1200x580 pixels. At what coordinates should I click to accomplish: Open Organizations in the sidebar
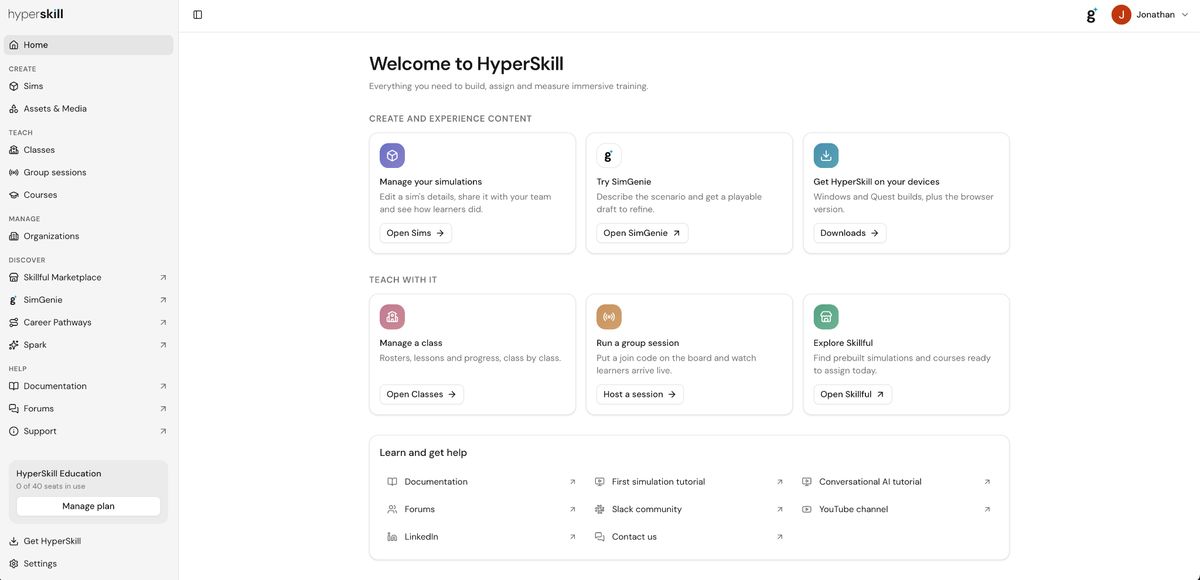tap(89, 236)
